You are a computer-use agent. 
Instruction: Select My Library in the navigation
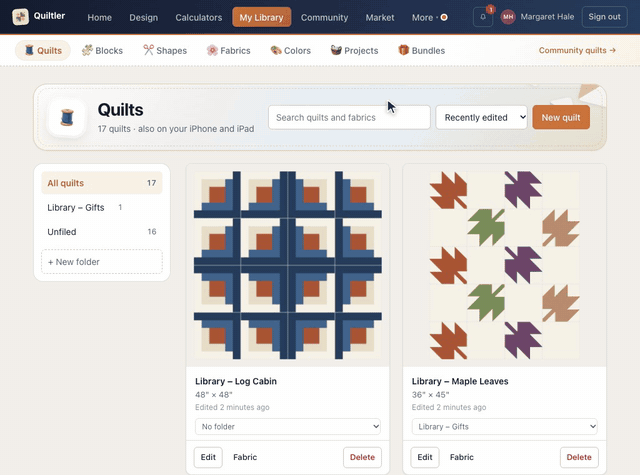tap(262, 17)
